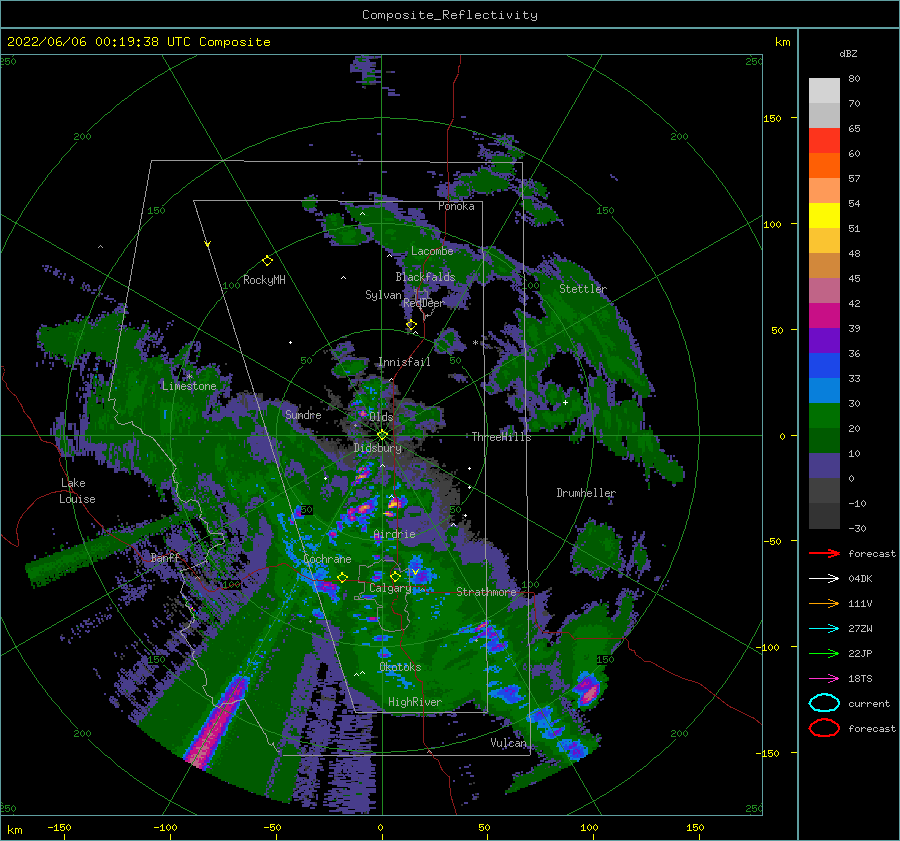This screenshot has height=841, width=900.
Task: Click the Sundre city label
Action: pos(303,414)
